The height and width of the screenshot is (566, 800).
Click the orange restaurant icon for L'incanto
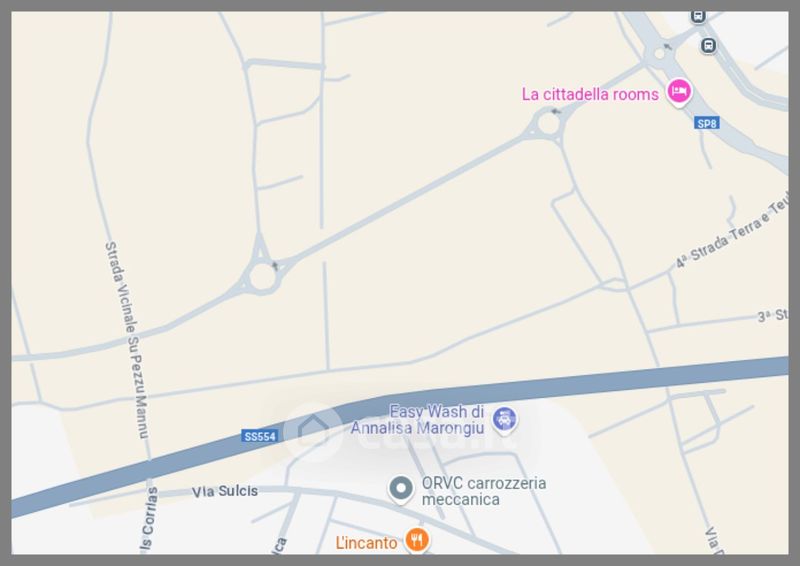pos(417,540)
